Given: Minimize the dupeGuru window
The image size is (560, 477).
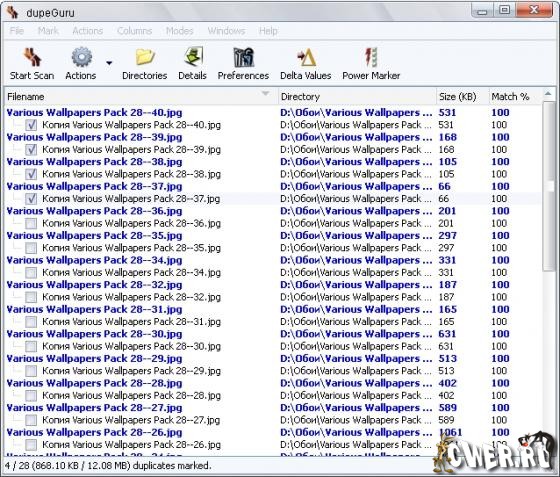Looking at the screenshot, I should coord(482,11).
